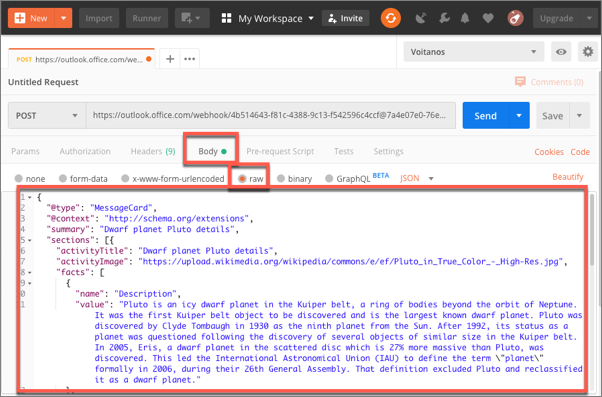Click the Upgrade button
This screenshot has width=602, height=397.
pyautogui.click(x=556, y=18)
